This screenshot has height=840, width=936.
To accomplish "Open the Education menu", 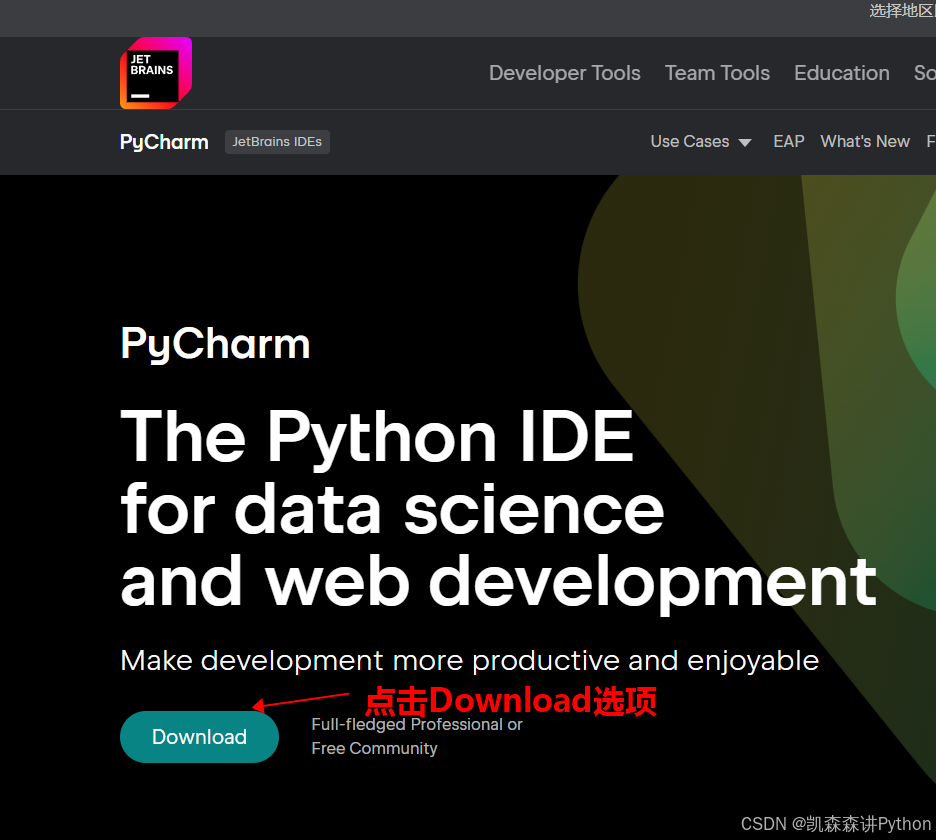I will coord(842,73).
